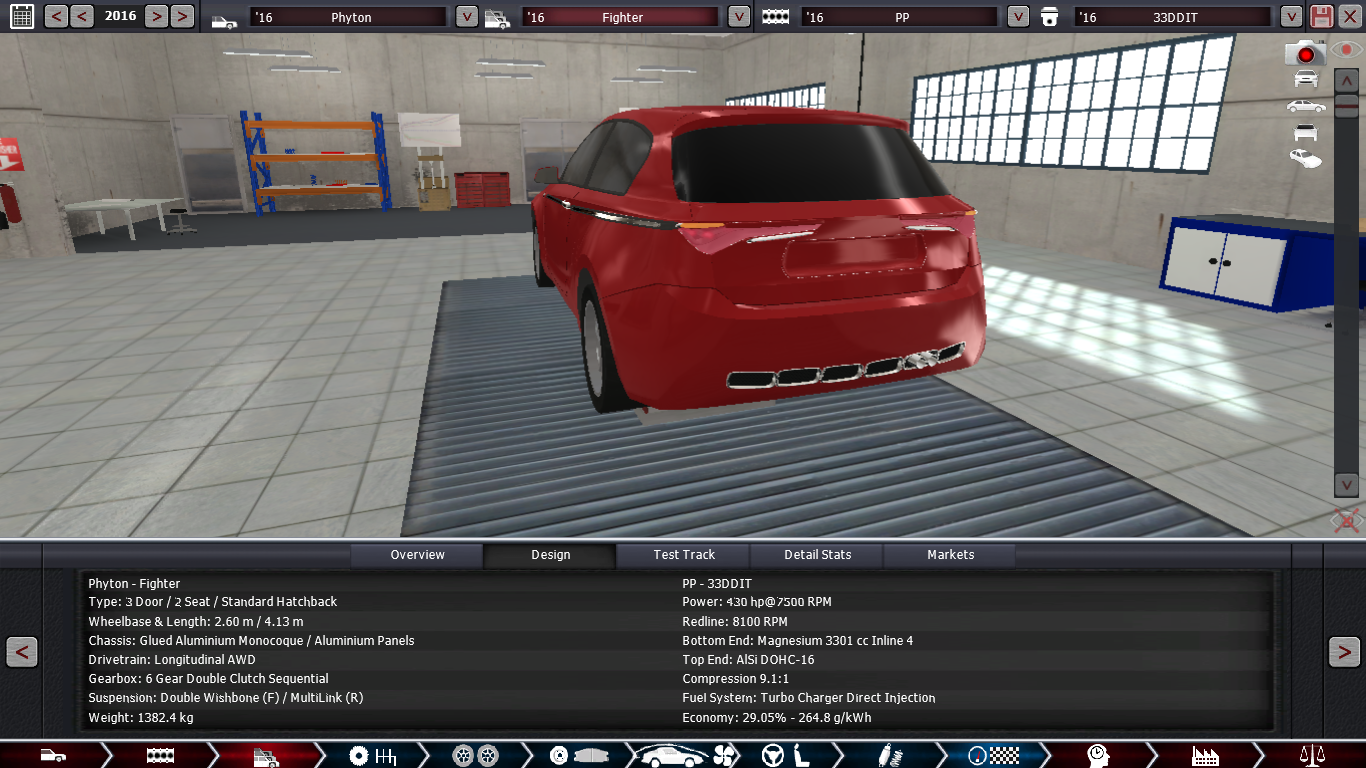1366x768 pixels.
Task: Expand the Fighter trim dropdown
Action: click(738, 17)
